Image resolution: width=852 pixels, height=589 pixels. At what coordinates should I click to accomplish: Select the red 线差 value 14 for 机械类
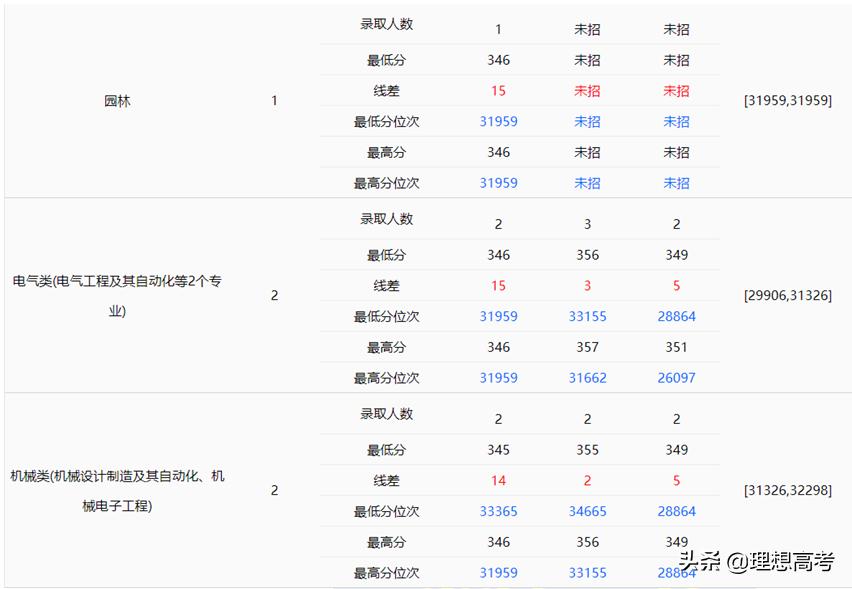pos(498,480)
